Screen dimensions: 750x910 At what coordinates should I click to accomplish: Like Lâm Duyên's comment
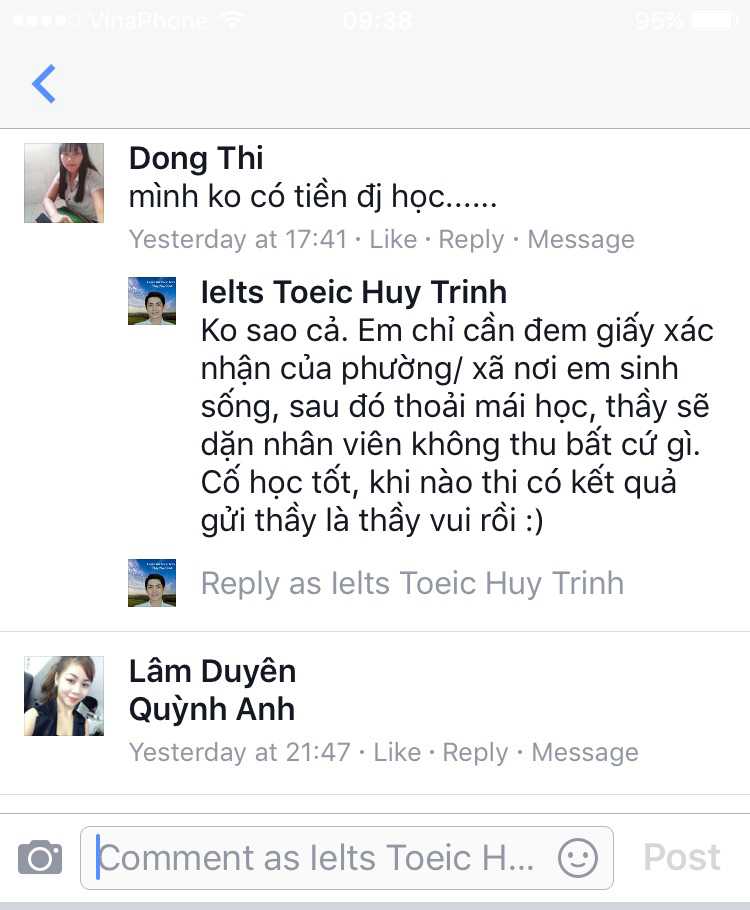click(397, 752)
